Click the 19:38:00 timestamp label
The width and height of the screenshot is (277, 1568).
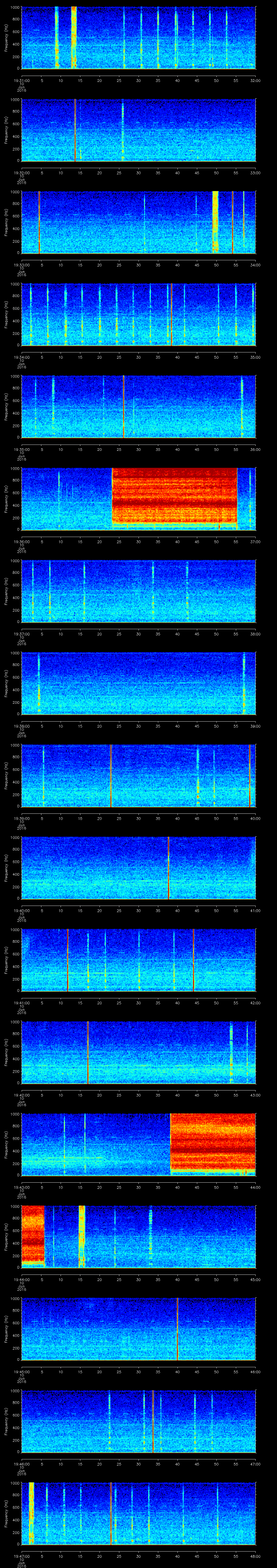click(x=21, y=726)
